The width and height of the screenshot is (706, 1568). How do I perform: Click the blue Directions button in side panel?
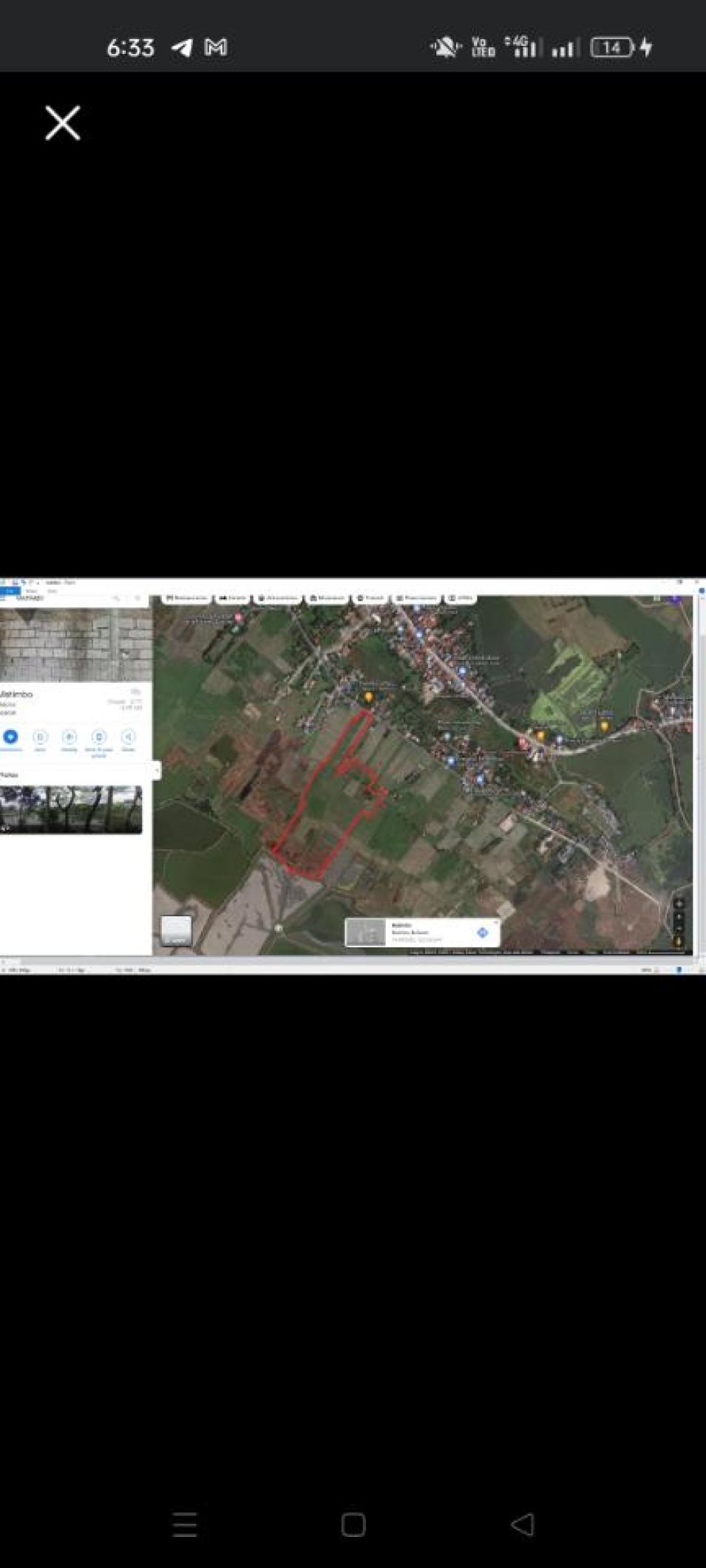point(10,737)
